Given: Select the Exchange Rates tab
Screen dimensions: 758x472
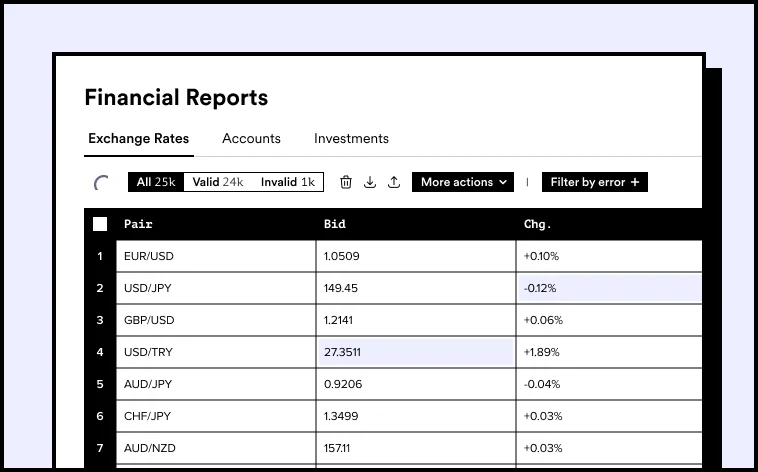Looking at the screenshot, I should pyautogui.click(x=138, y=139).
